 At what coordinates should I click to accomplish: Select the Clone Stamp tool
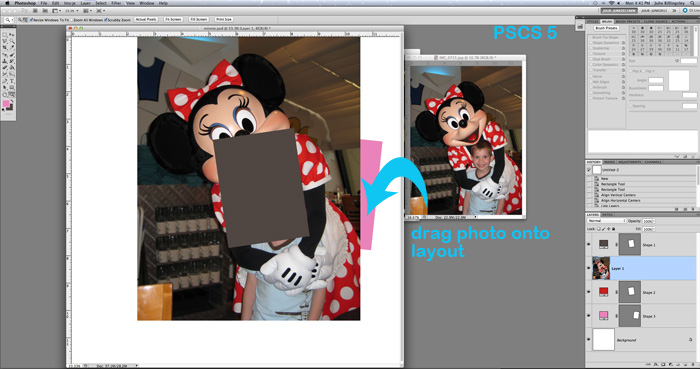tap(4, 61)
